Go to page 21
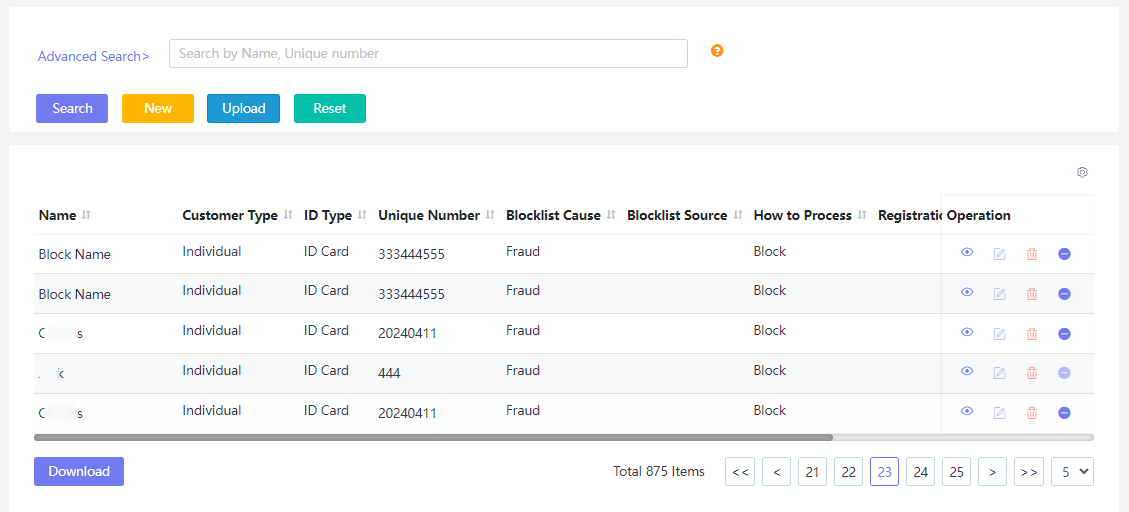This screenshot has width=1129, height=512. (x=812, y=472)
